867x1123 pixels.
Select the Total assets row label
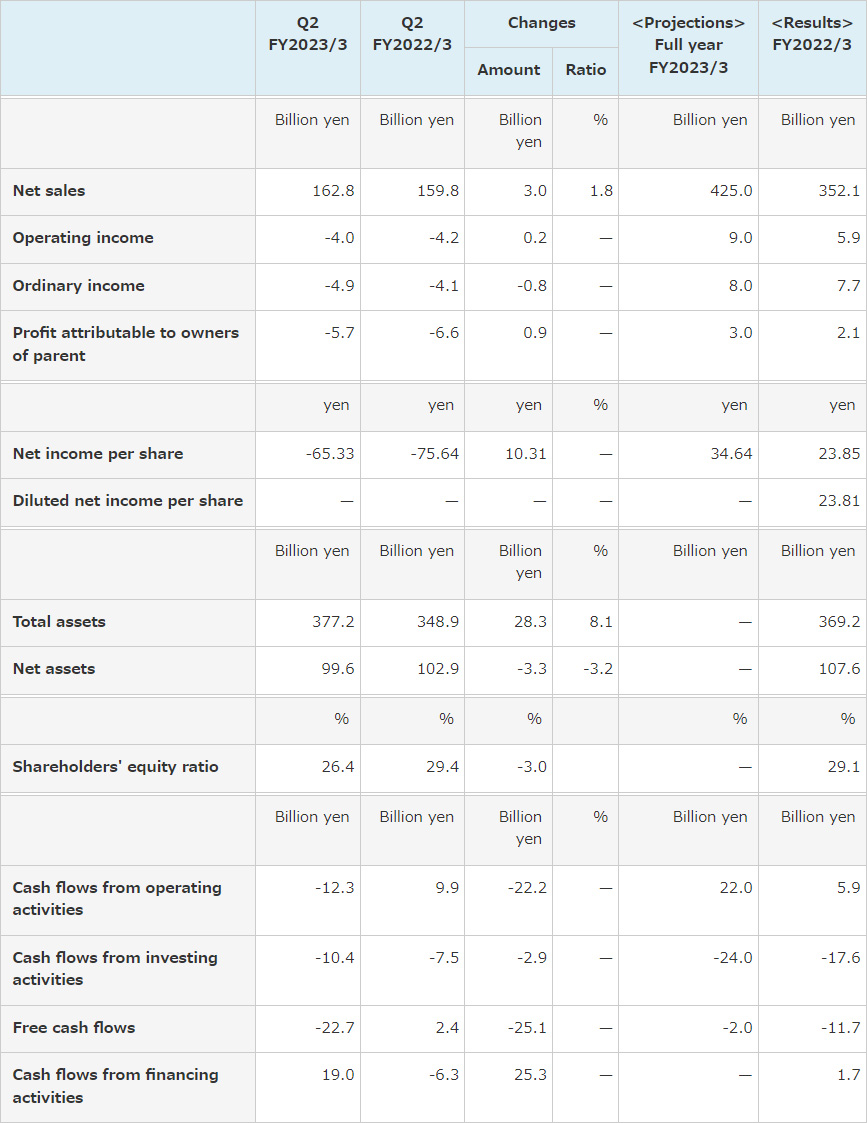tap(59, 622)
